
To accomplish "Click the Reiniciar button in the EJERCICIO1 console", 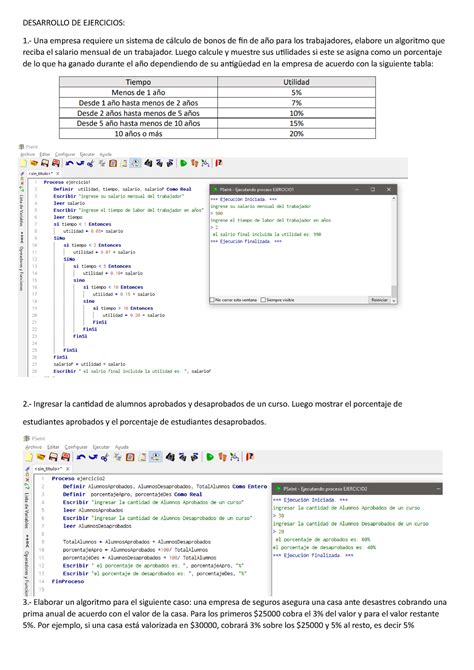I will [379, 300].
